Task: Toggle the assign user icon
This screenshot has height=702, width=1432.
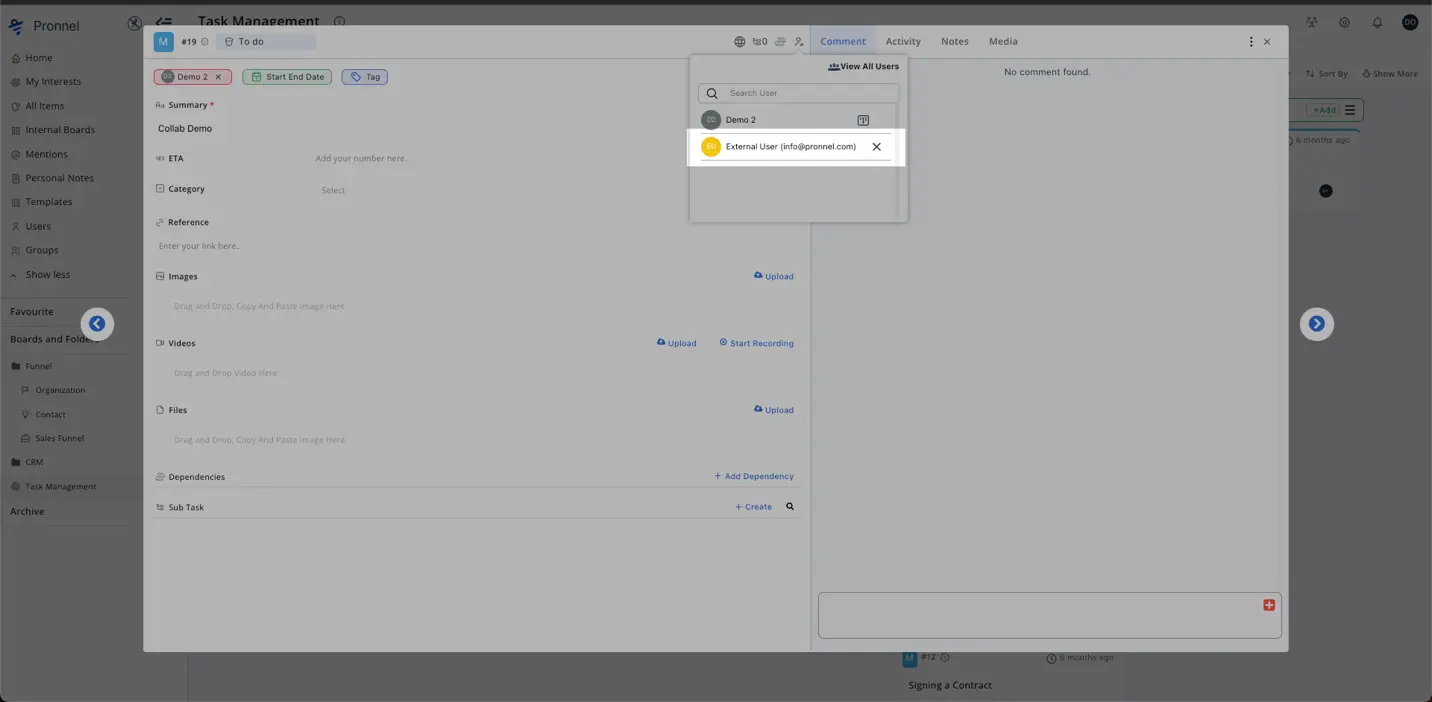Action: pyautogui.click(x=799, y=42)
